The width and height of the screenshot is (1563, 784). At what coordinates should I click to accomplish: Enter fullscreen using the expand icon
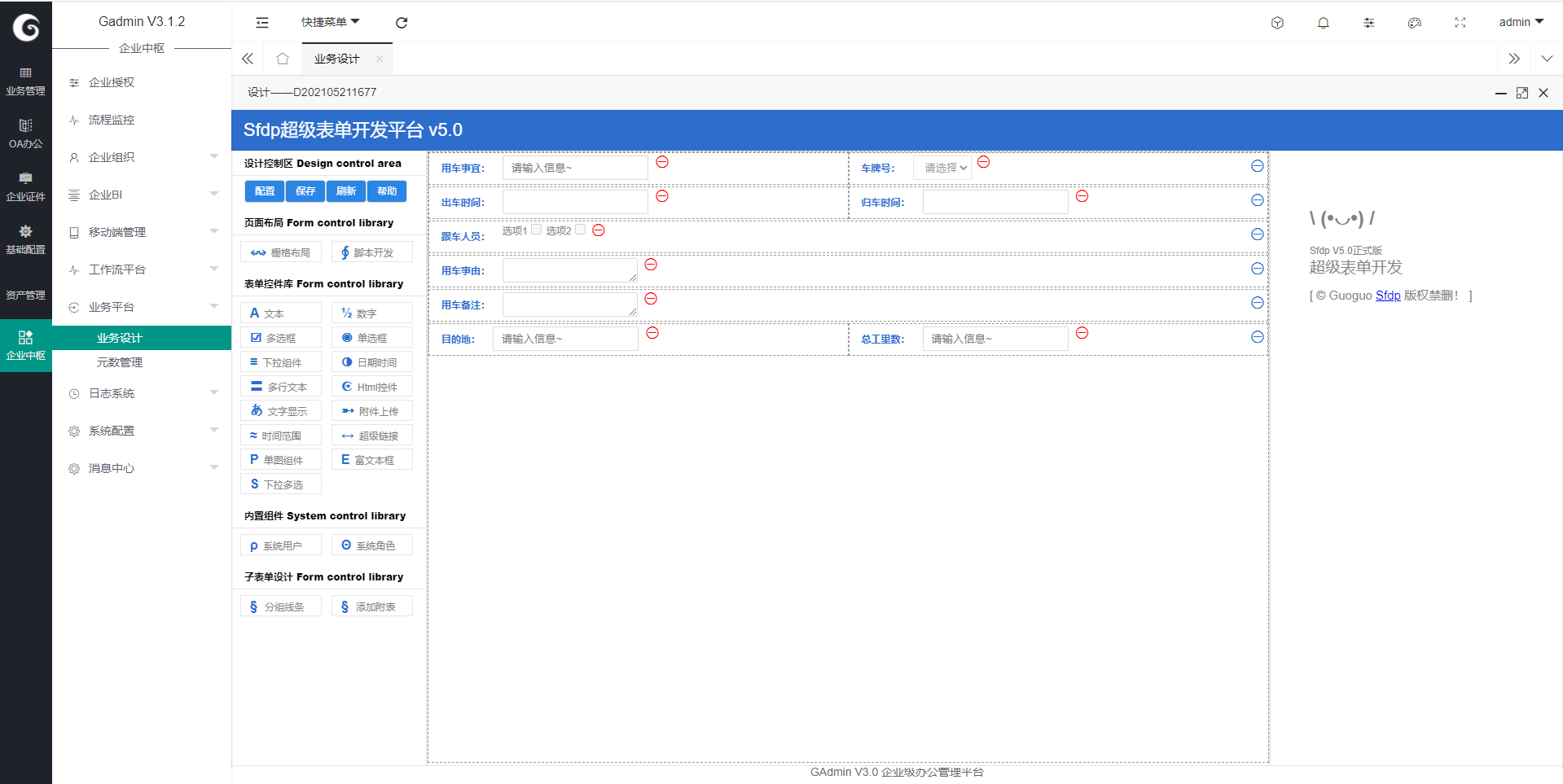tap(1460, 23)
